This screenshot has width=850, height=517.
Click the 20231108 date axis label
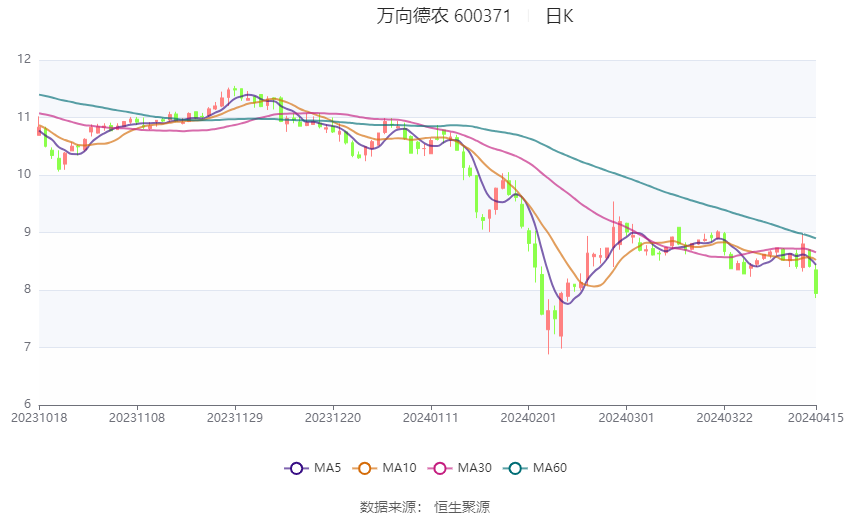(x=137, y=417)
